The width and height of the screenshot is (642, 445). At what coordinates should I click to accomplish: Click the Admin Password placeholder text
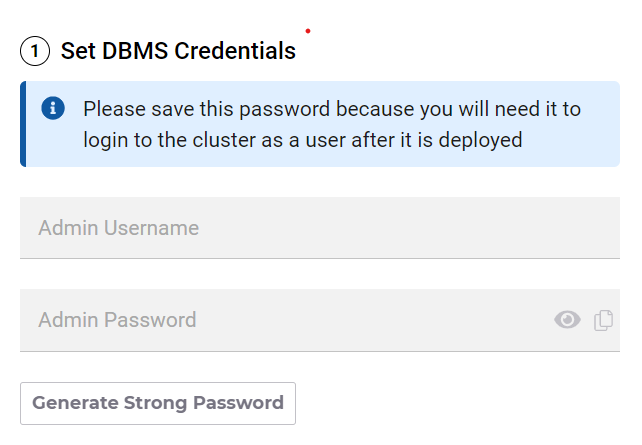pos(117,320)
